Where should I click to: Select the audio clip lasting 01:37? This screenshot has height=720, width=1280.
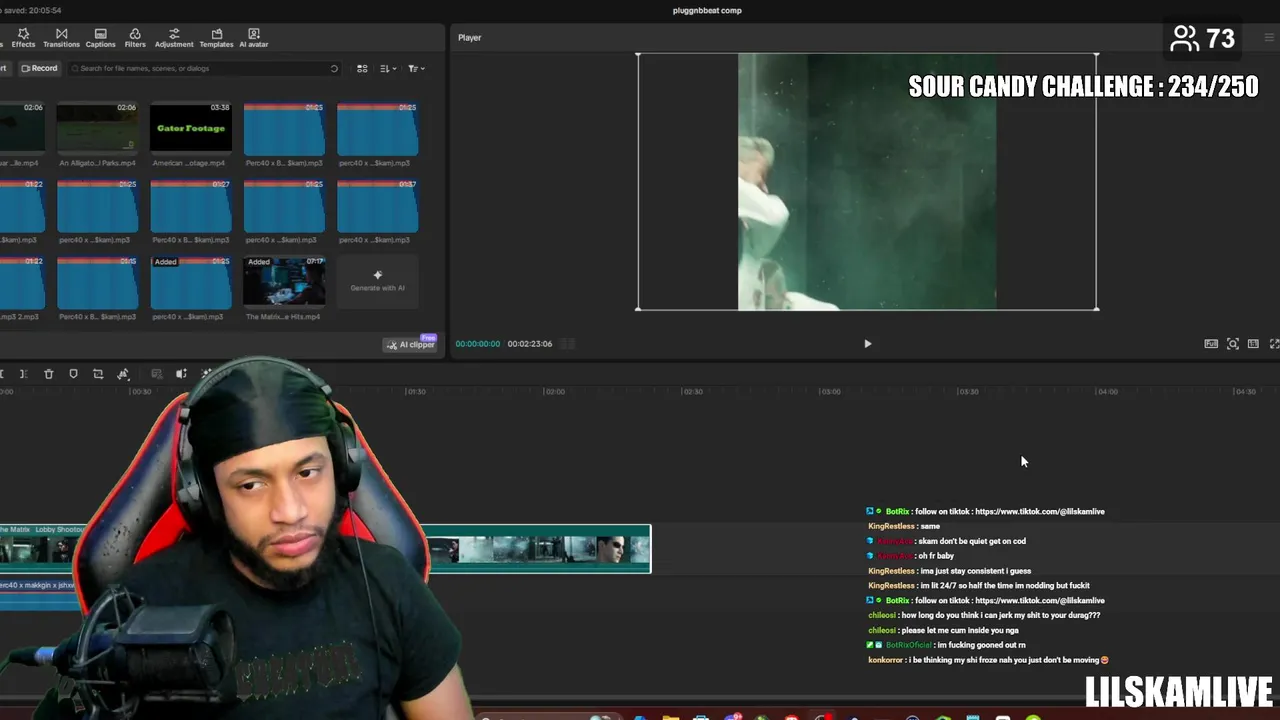tap(378, 205)
